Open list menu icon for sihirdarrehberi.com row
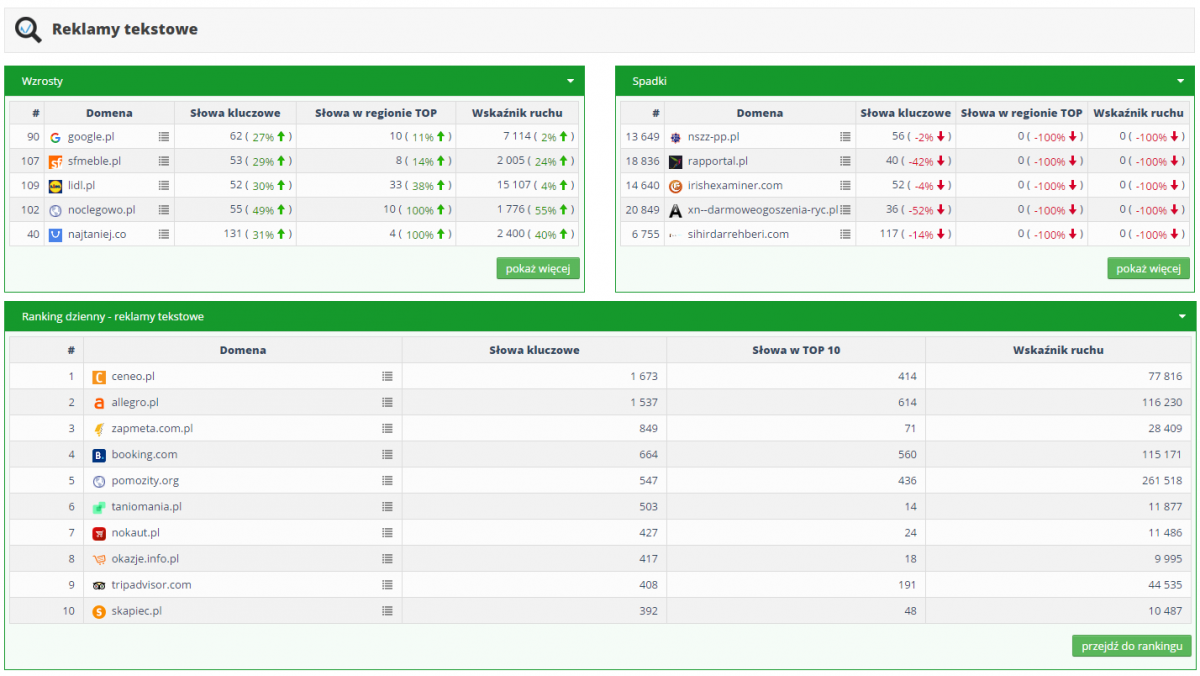 click(x=845, y=234)
